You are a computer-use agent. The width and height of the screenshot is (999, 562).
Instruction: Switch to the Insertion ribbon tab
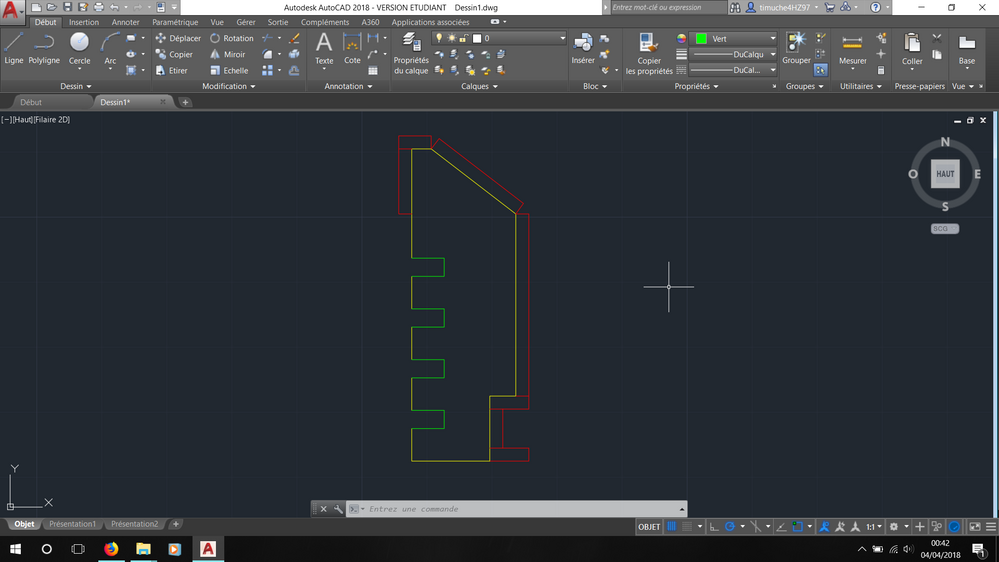pyautogui.click(x=83, y=22)
